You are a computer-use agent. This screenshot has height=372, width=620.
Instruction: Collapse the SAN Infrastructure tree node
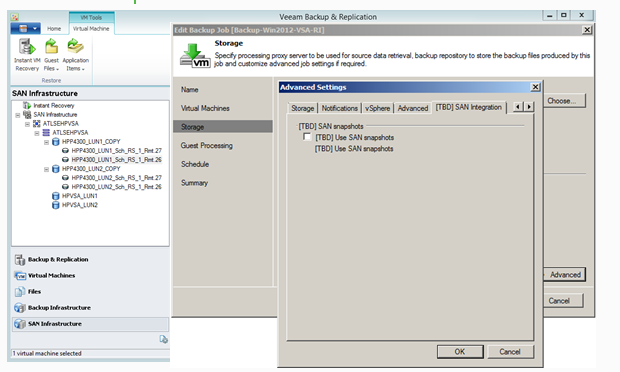(18, 115)
